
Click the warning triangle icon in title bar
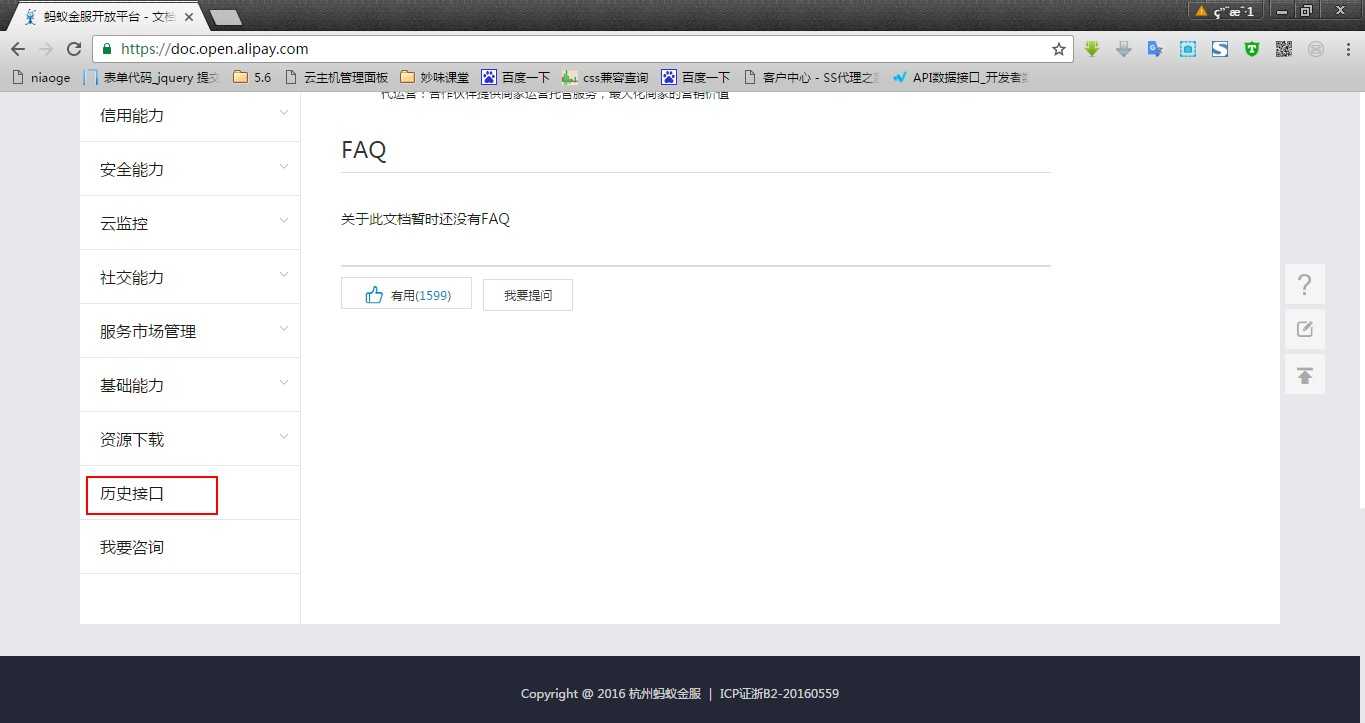(1201, 11)
